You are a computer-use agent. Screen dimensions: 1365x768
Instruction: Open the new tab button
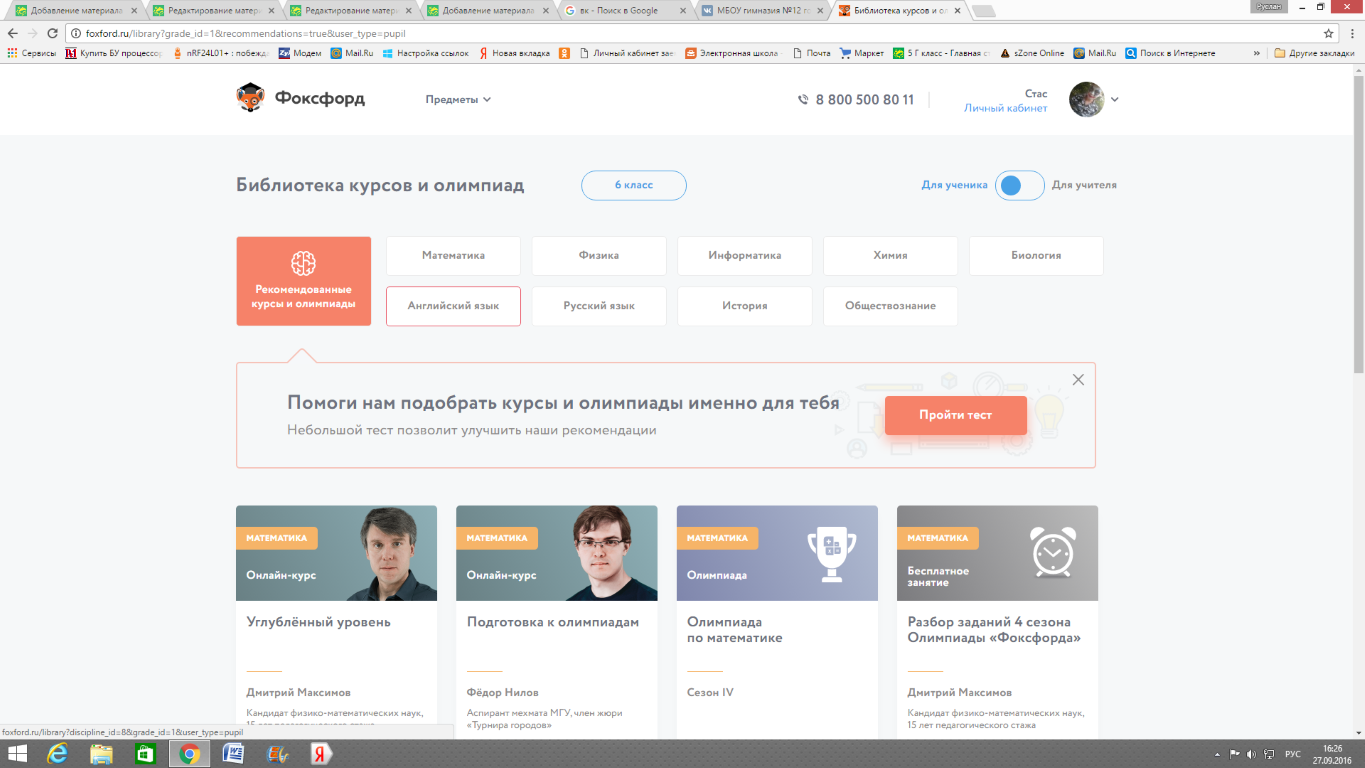[983, 11]
